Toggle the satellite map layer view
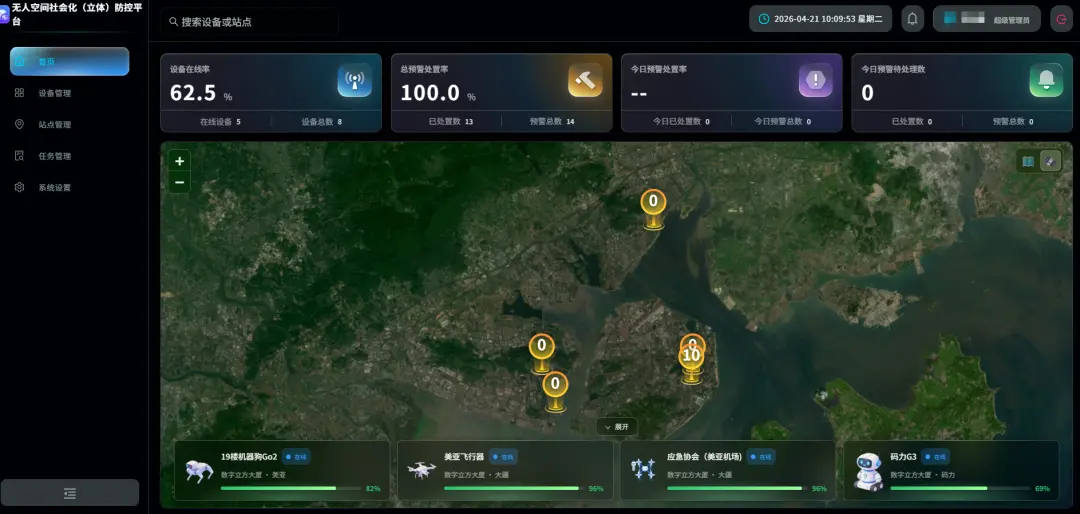The image size is (1080, 514). tap(1049, 161)
